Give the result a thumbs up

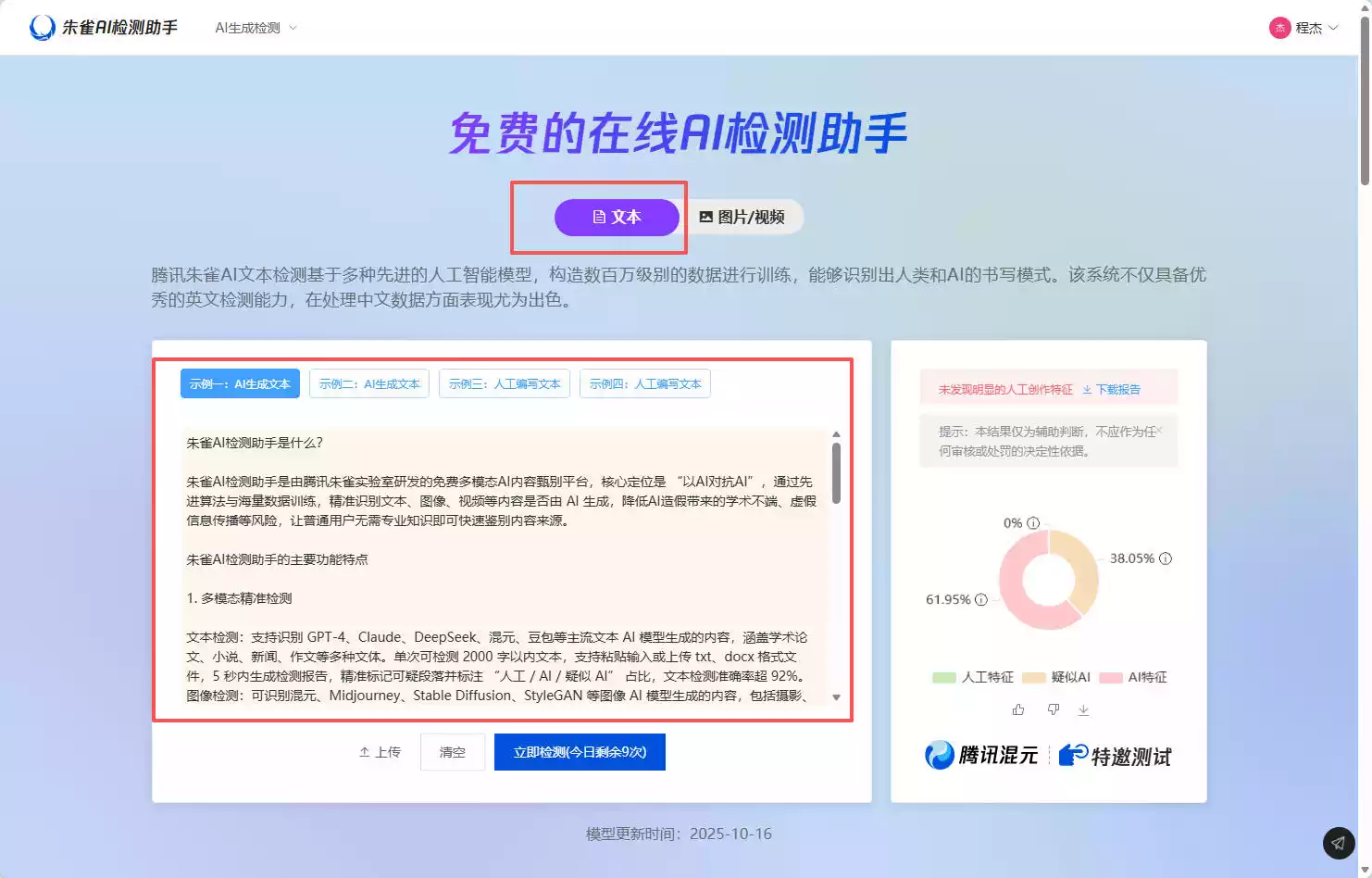pyautogui.click(x=1018, y=709)
